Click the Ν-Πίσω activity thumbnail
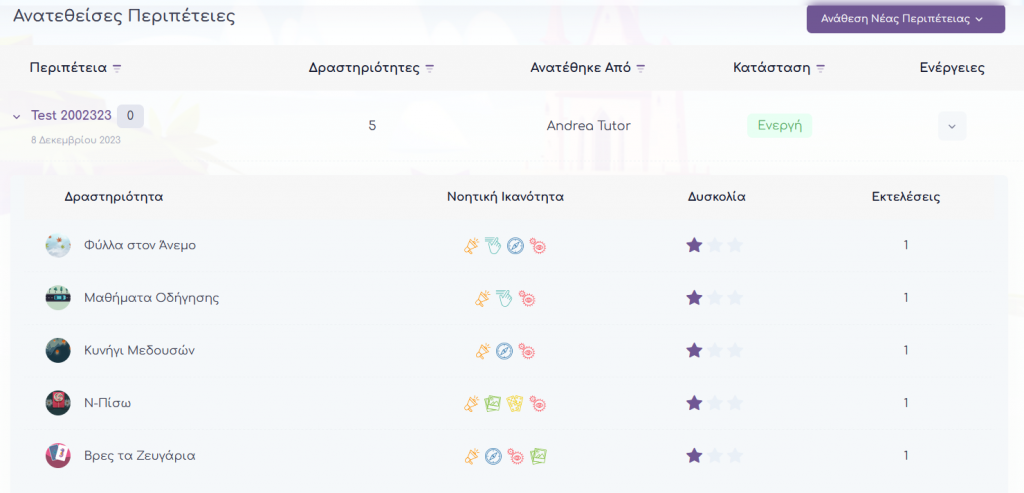Viewport: 1024px width, 493px height. pos(58,403)
